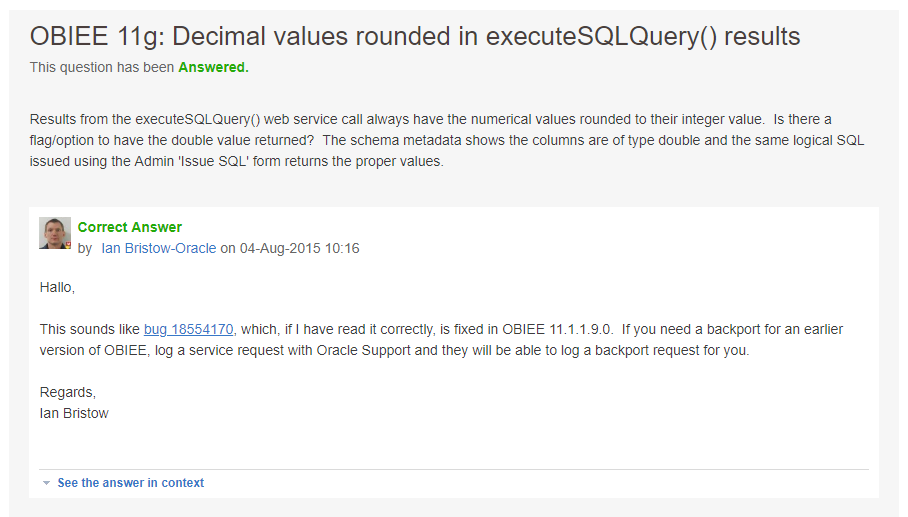
Task: Click the OBIEE 11.1.1.9.0 version text in answer
Action: coord(556,329)
